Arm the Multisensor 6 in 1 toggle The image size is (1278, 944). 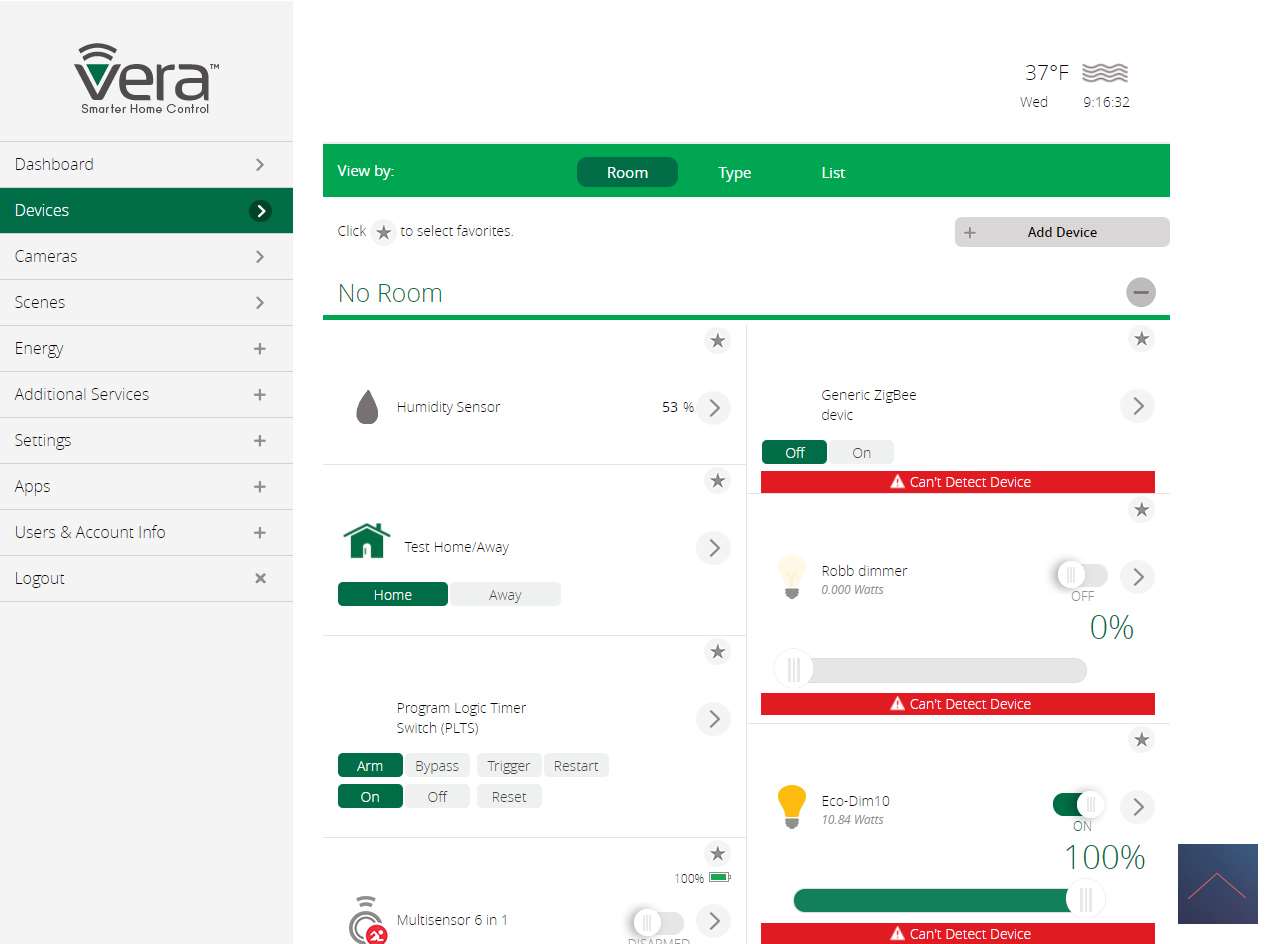tap(658, 921)
